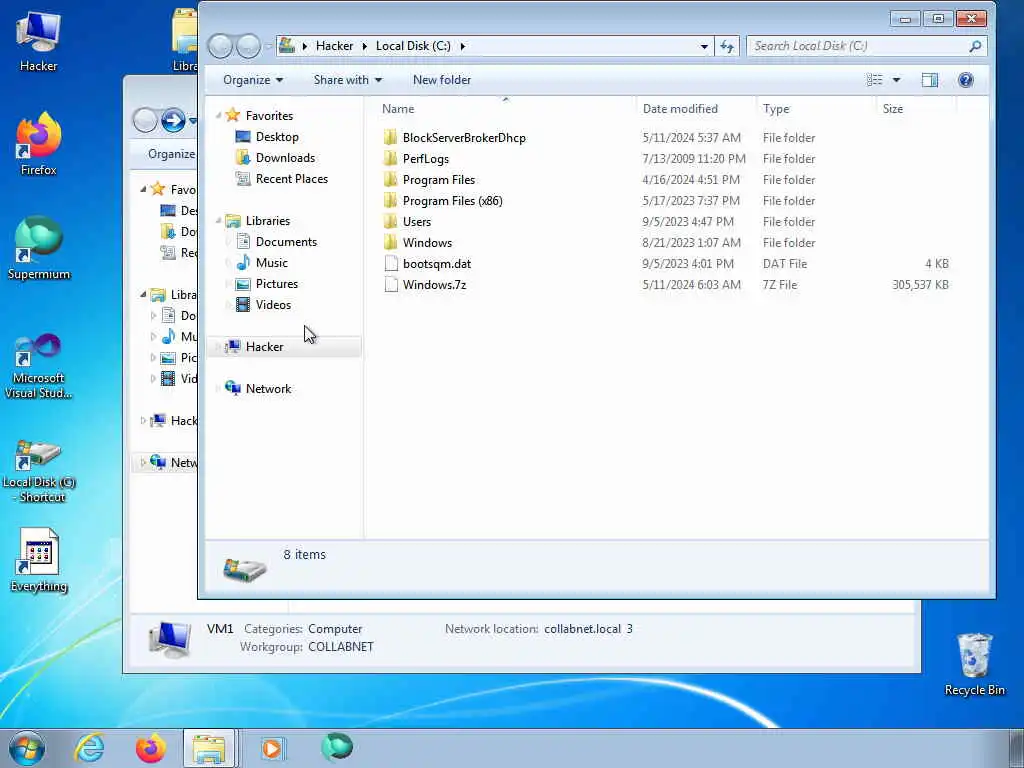Viewport: 1024px width, 768px height.
Task: Click the Windows Explorer taskbar icon
Action: [x=209, y=748]
